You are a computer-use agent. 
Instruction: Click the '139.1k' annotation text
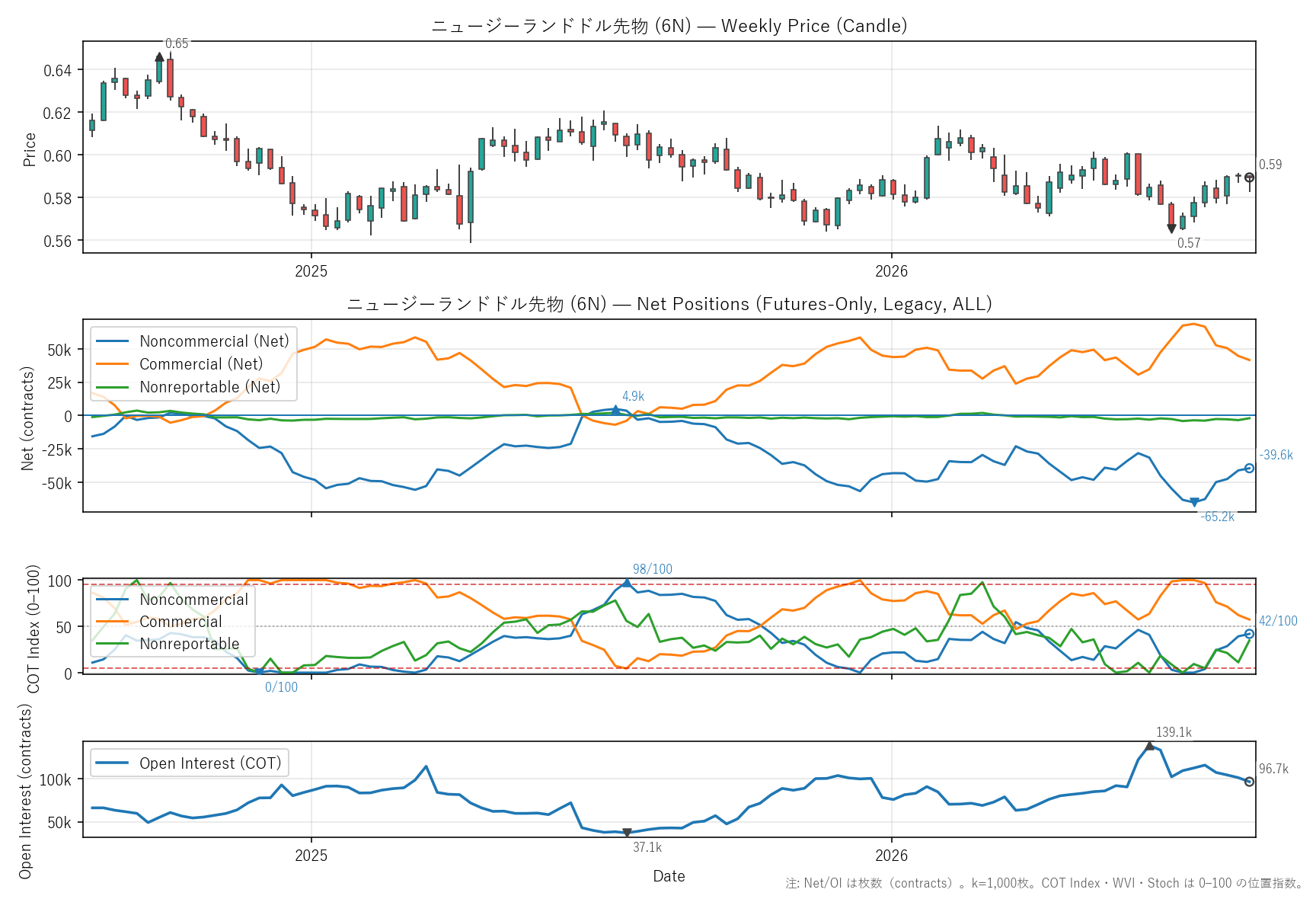pyautogui.click(x=1174, y=732)
